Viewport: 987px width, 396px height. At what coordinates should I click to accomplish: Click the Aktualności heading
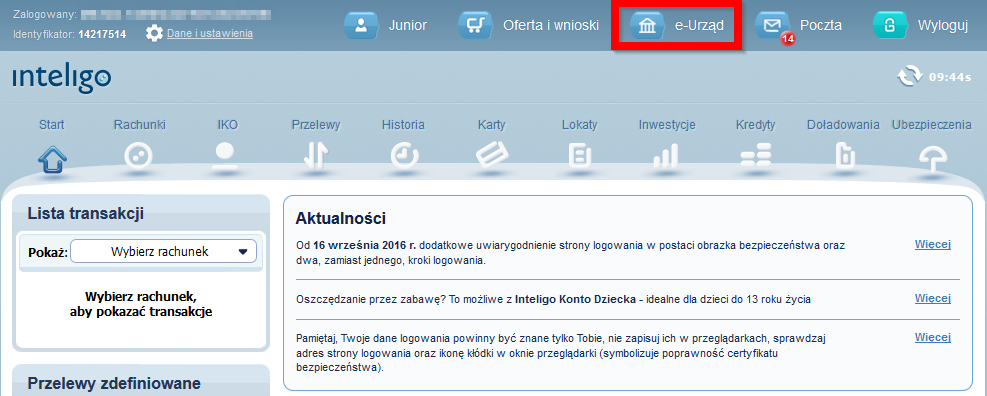pos(341,219)
